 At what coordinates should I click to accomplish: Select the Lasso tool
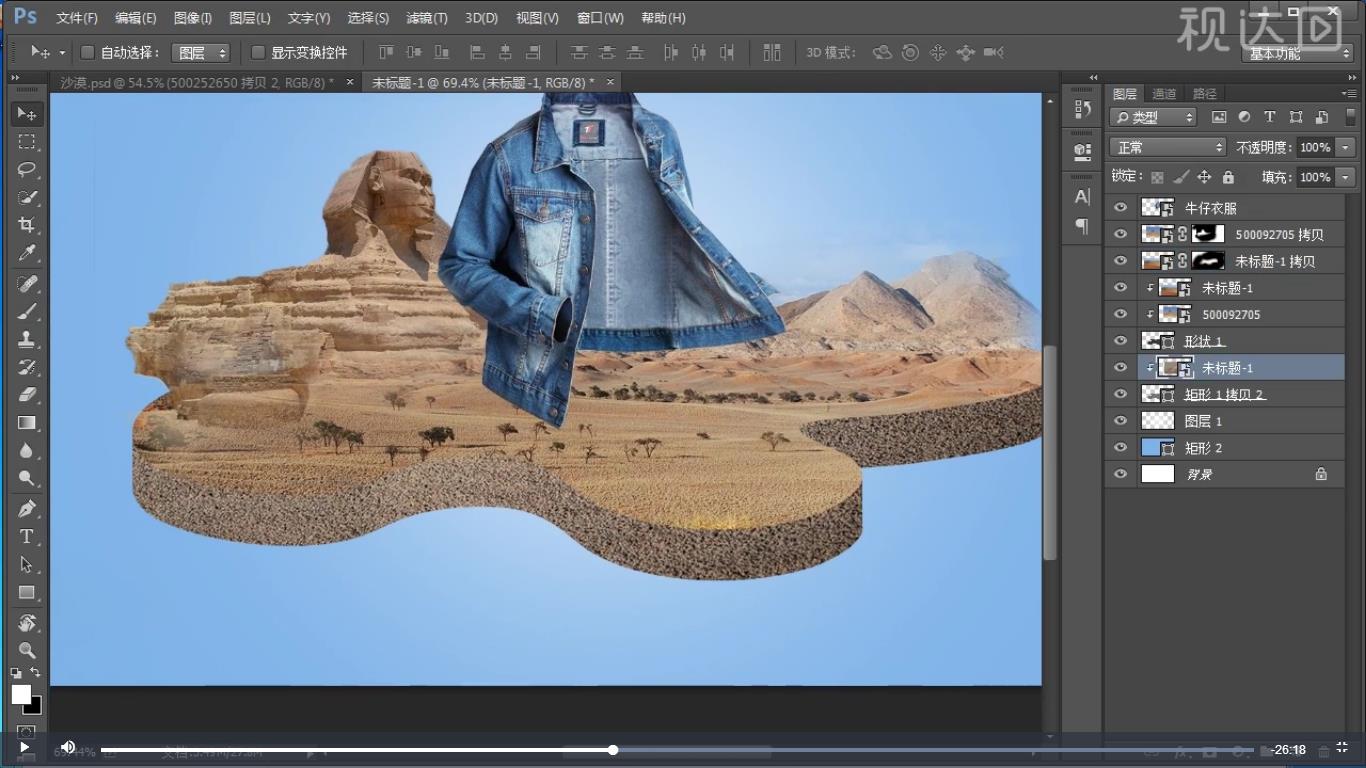point(27,169)
